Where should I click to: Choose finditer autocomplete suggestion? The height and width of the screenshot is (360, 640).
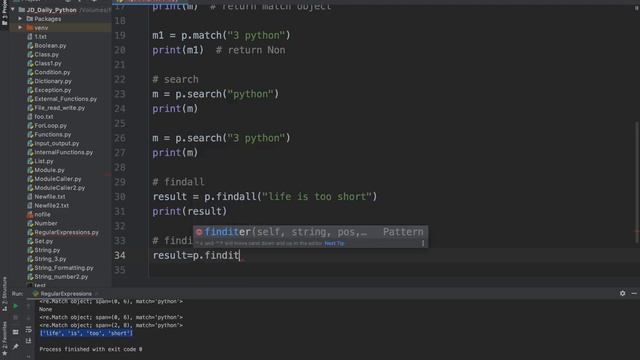pos(311,232)
